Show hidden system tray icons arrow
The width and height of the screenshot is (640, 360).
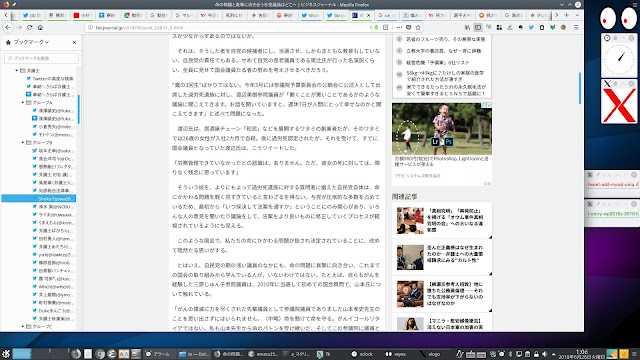[553, 354]
